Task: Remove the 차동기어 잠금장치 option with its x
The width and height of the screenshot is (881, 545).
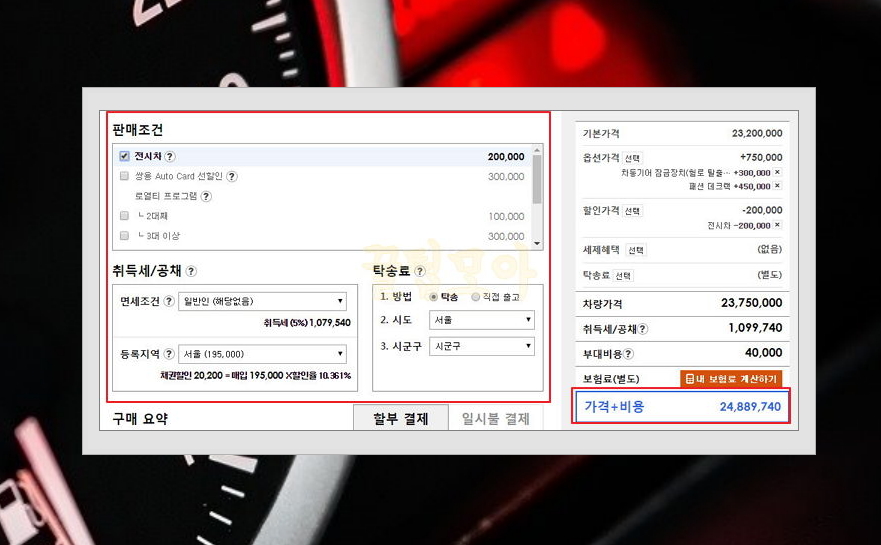Action: tap(777, 172)
